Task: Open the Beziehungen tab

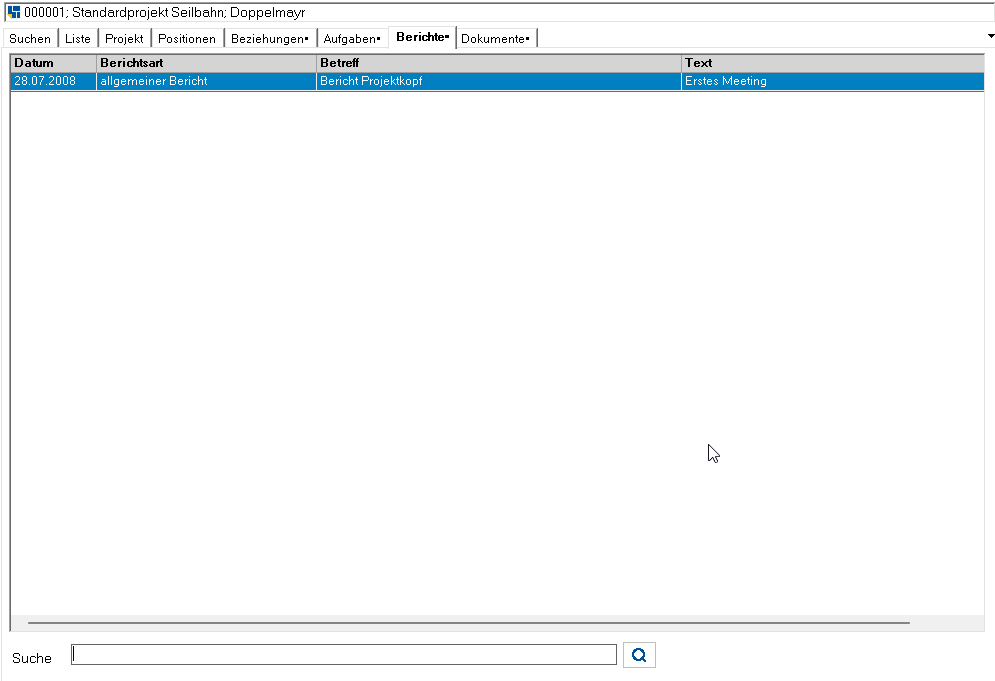Action: point(270,39)
